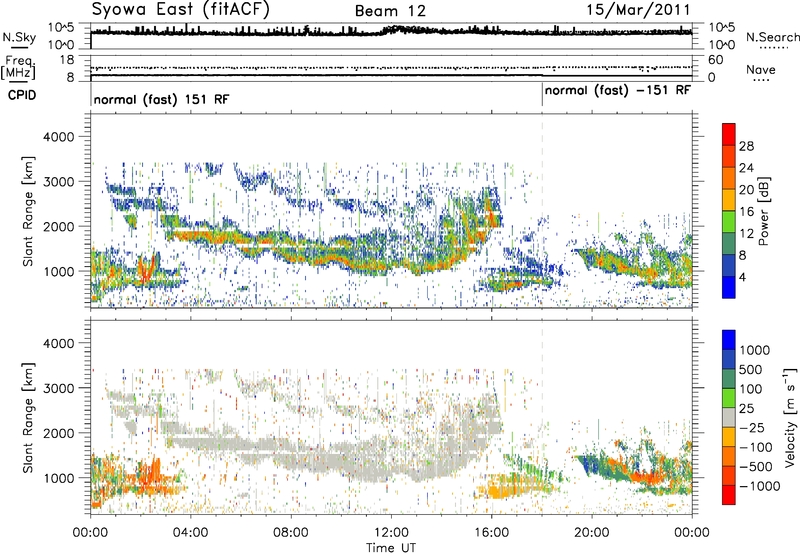This screenshot has height=554, width=800.
Task: Click the 'Power [dB]' colorbar label
Action: [x=763, y=211]
